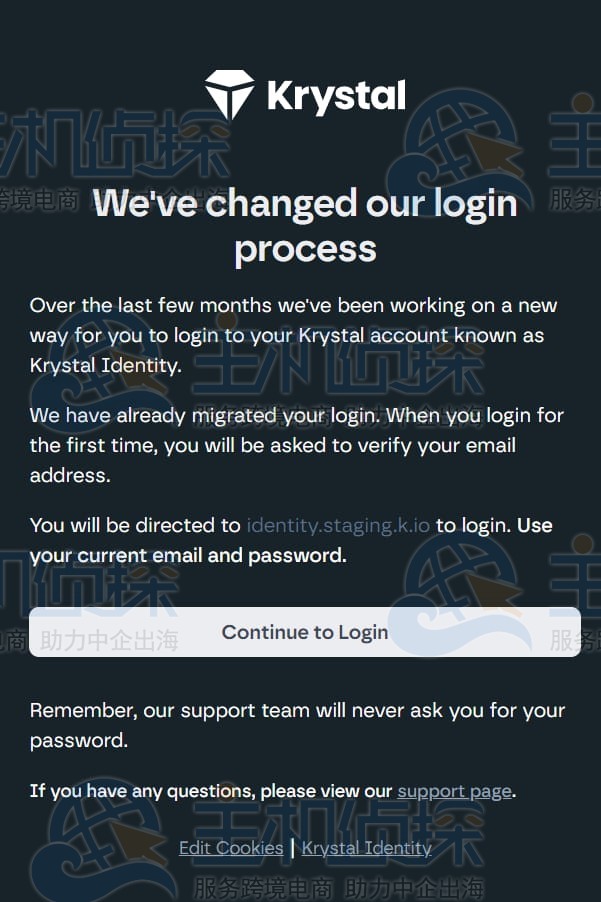This screenshot has width=601, height=902.
Task: Click the "If you have any questions" text
Action: [210, 791]
